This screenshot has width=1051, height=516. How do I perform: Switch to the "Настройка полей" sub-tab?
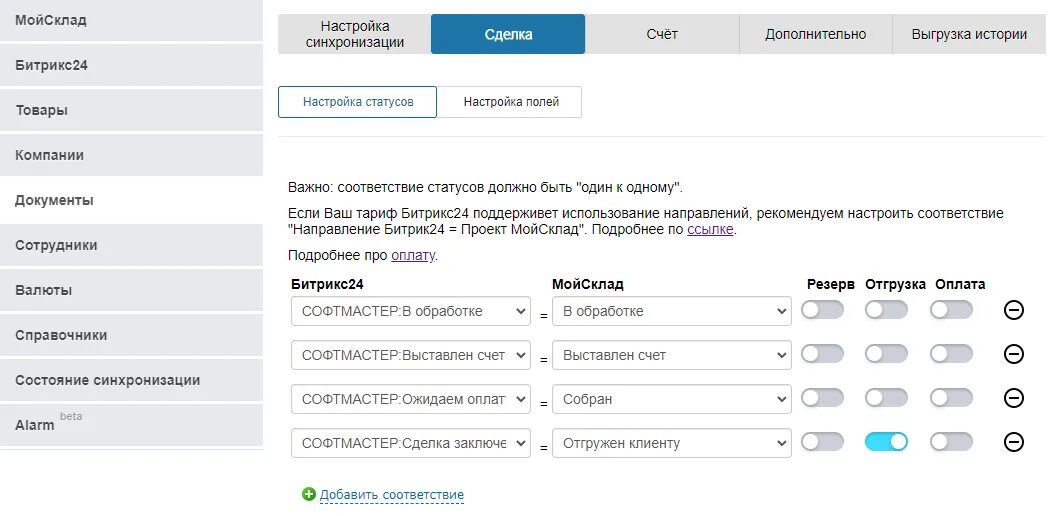511,102
